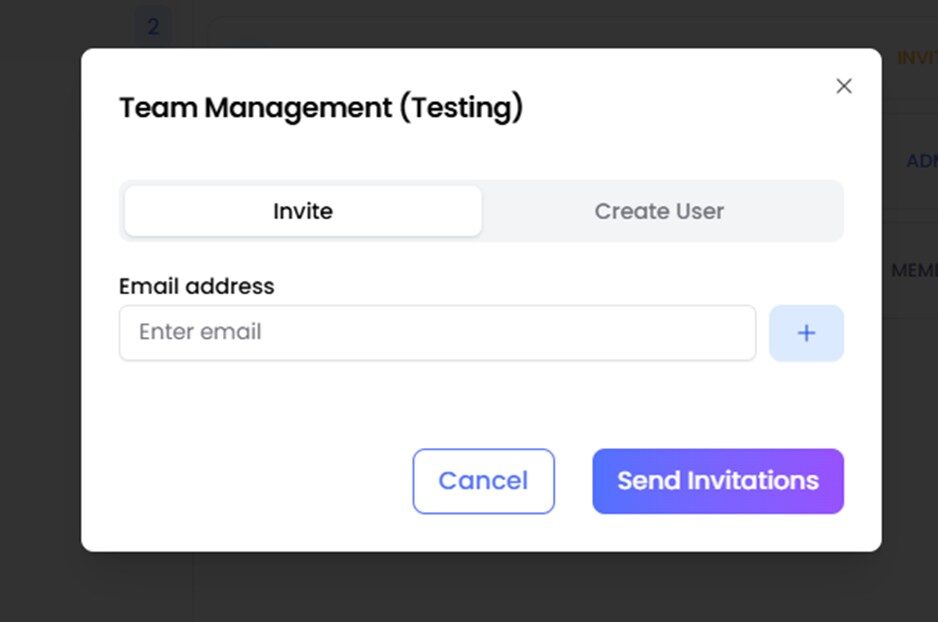Screen dimensions: 938x622
Task: Switch to the Invite tab
Action: pos(303,211)
